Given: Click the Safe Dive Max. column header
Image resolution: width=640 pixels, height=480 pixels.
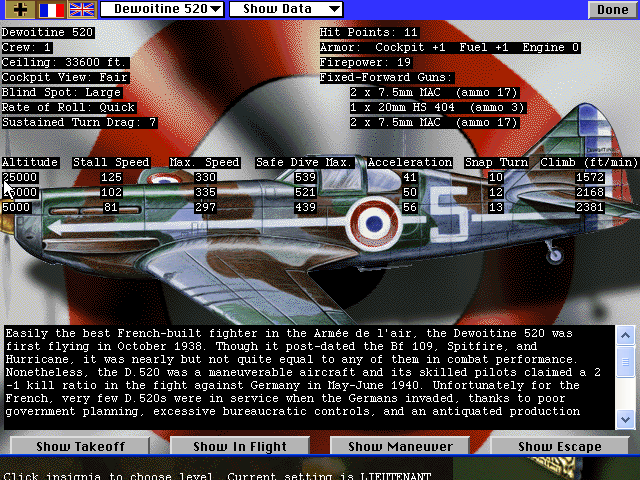Looking at the screenshot, I should 304,162.
